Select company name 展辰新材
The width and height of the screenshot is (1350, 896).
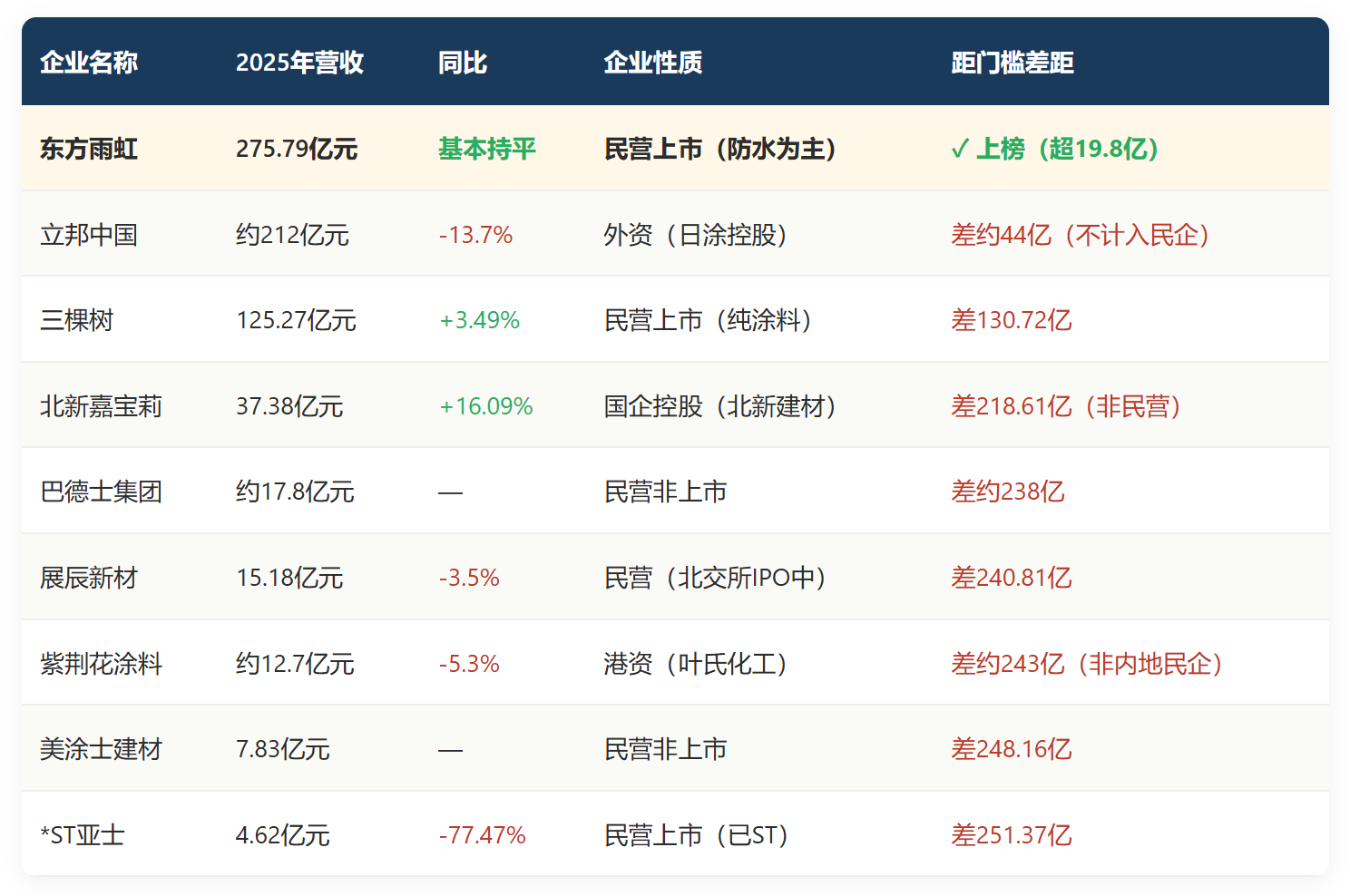click(89, 578)
